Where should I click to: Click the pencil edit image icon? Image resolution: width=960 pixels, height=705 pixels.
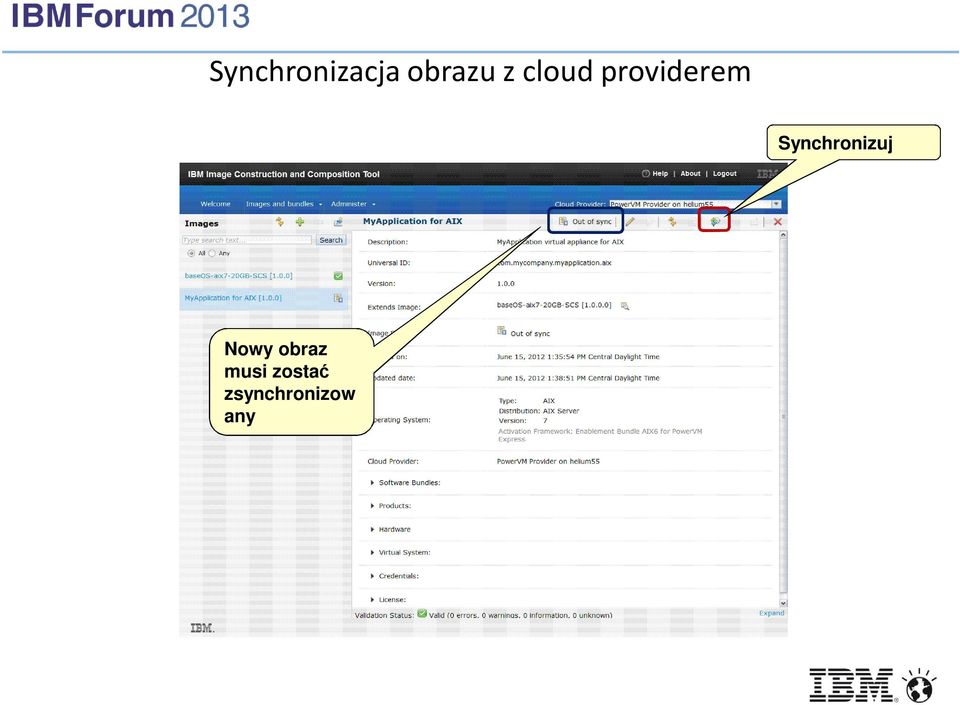[x=631, y=222]
